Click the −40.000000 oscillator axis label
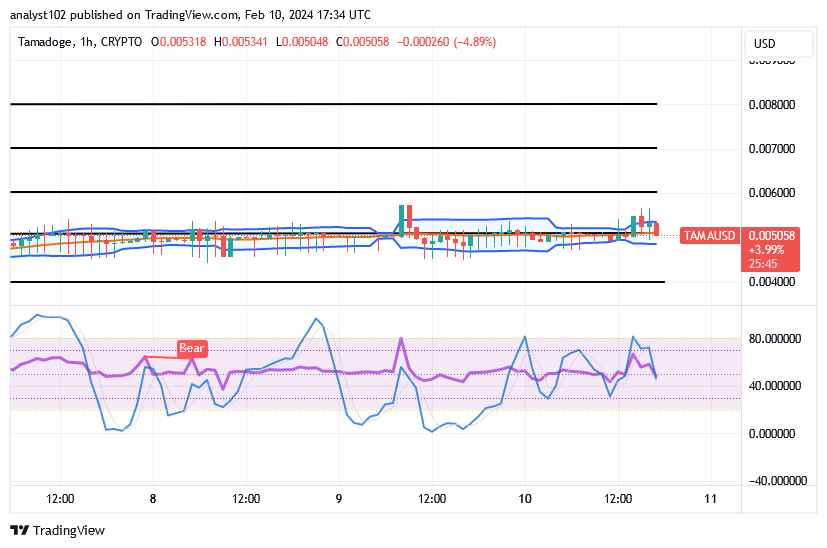Image resolution: width=827 pixels, height=548 pixels. tap(778, 480)
